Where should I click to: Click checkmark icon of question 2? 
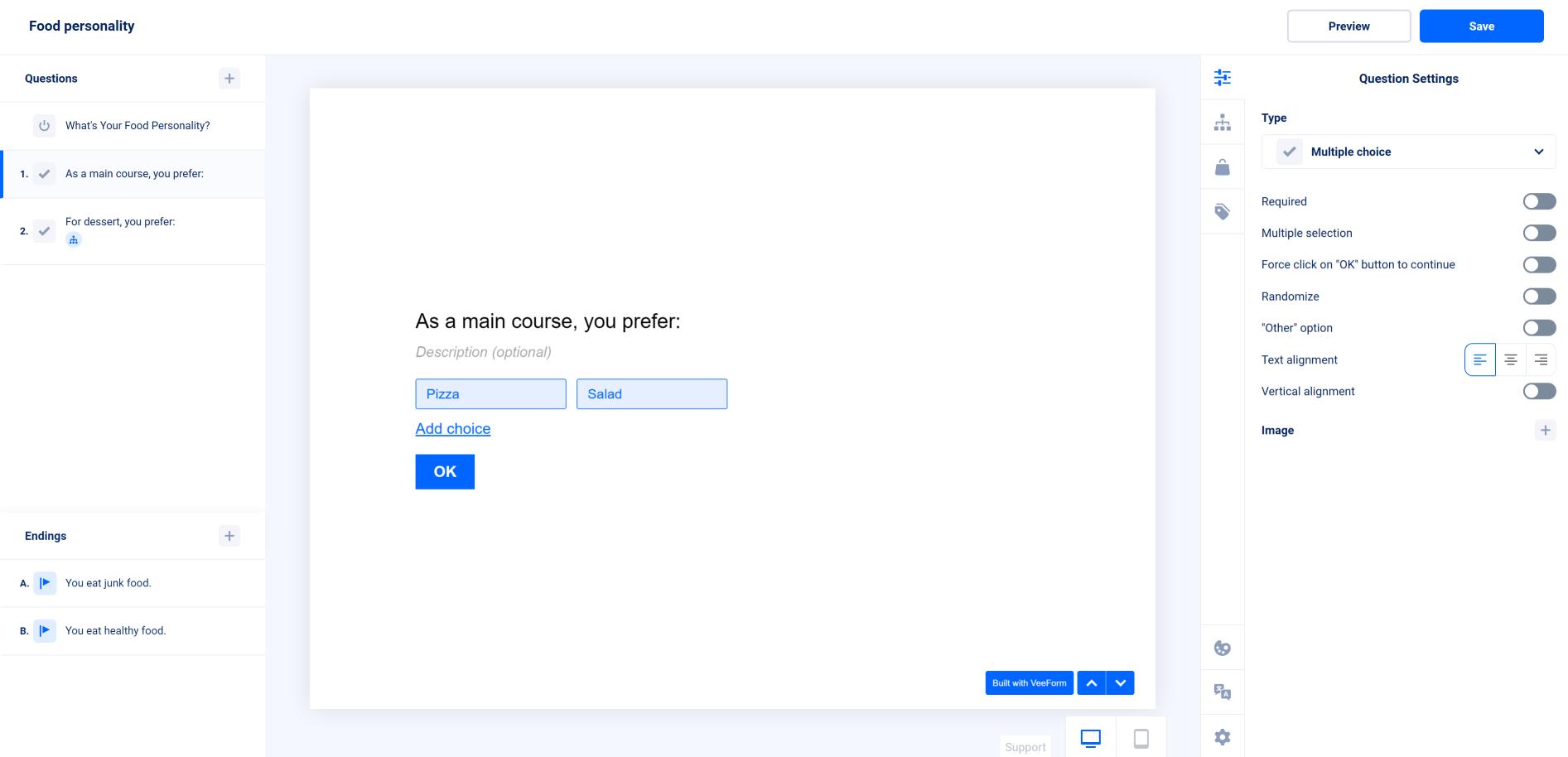[x=45, y=231]
